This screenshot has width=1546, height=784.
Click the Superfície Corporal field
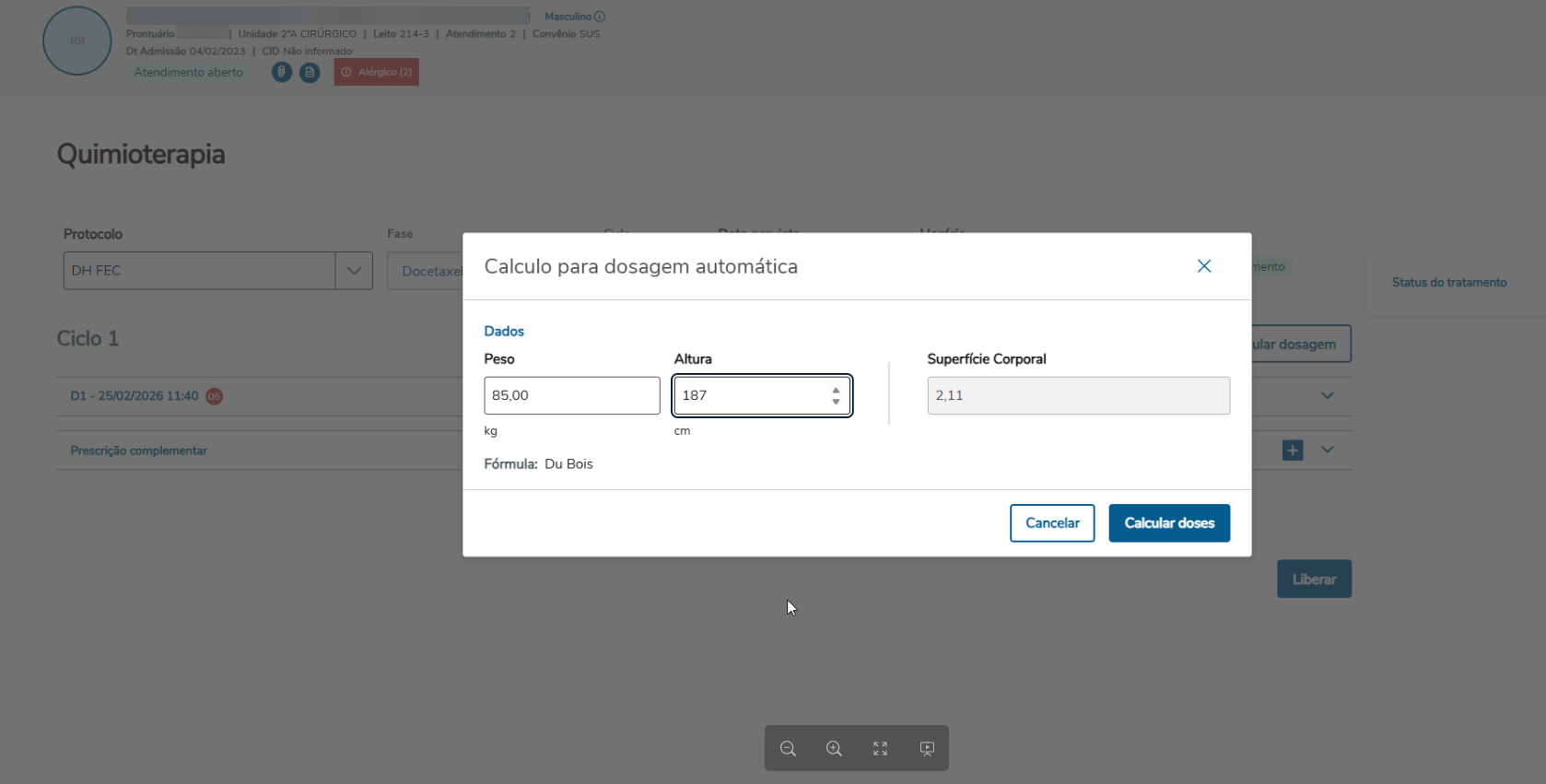tap(1077, 395)
